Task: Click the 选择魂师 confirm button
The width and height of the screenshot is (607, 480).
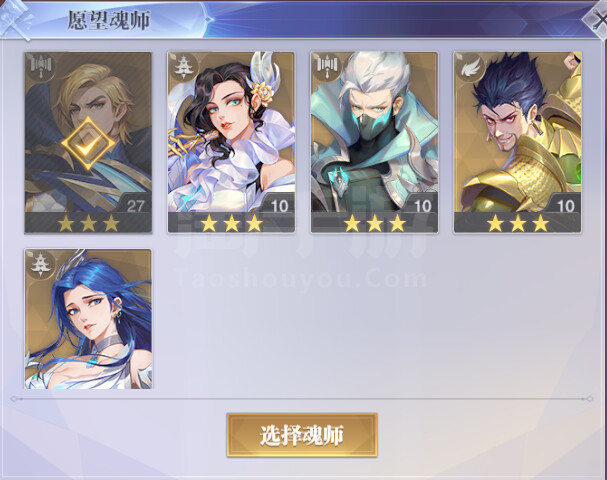Action: click(x=302, y=435)
